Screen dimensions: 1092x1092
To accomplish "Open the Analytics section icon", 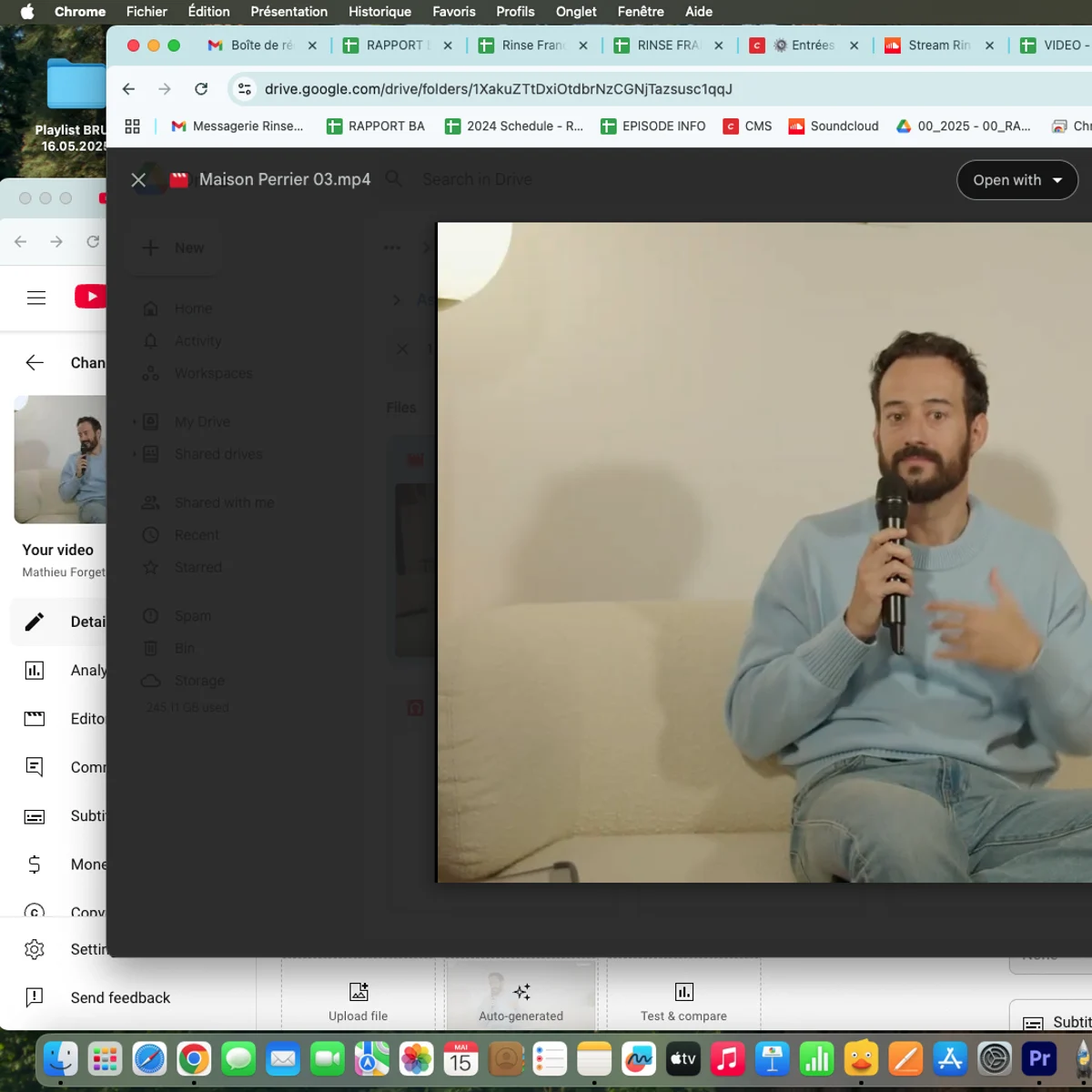I will click(35, 671).
